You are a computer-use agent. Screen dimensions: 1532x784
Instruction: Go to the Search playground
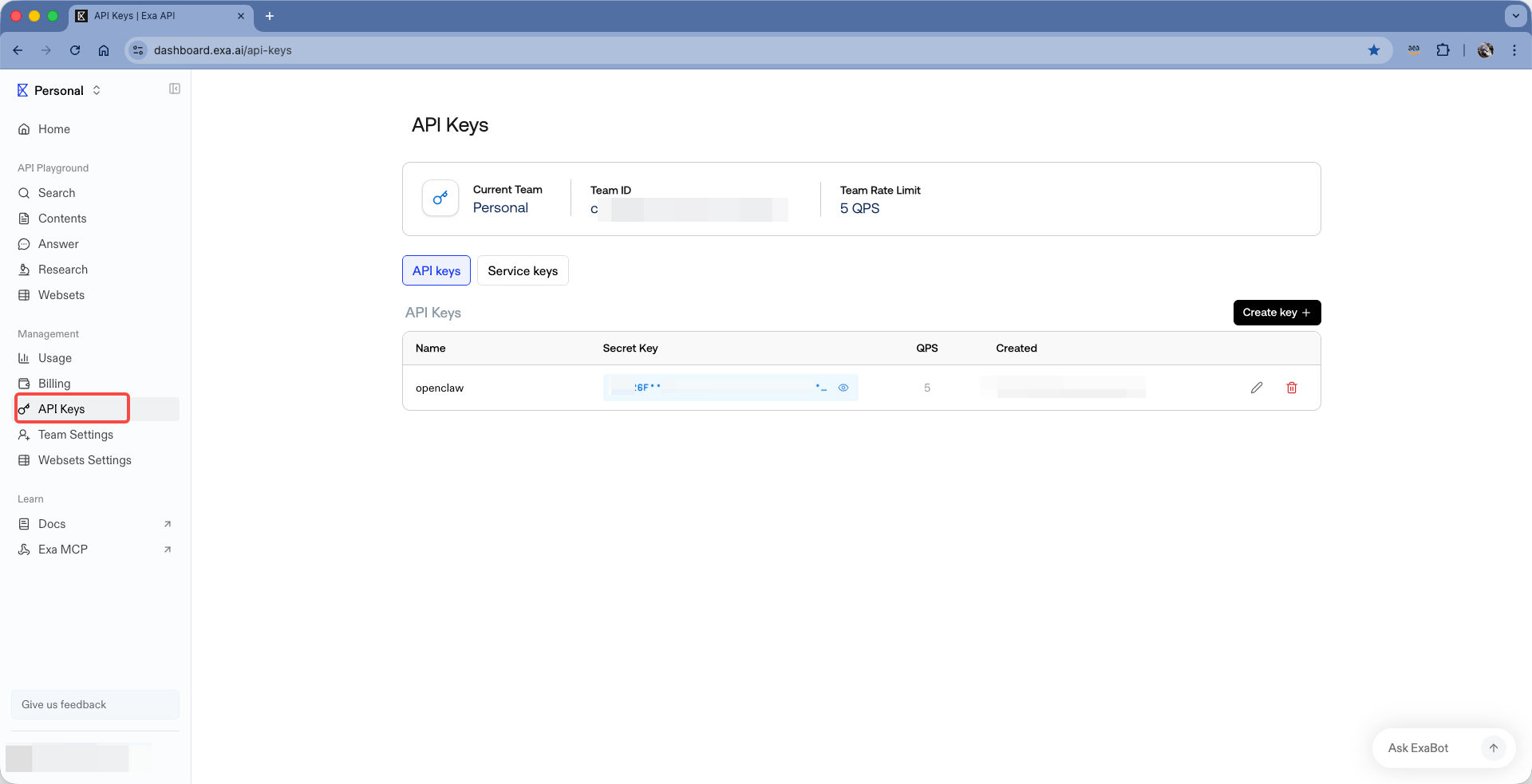57,193
